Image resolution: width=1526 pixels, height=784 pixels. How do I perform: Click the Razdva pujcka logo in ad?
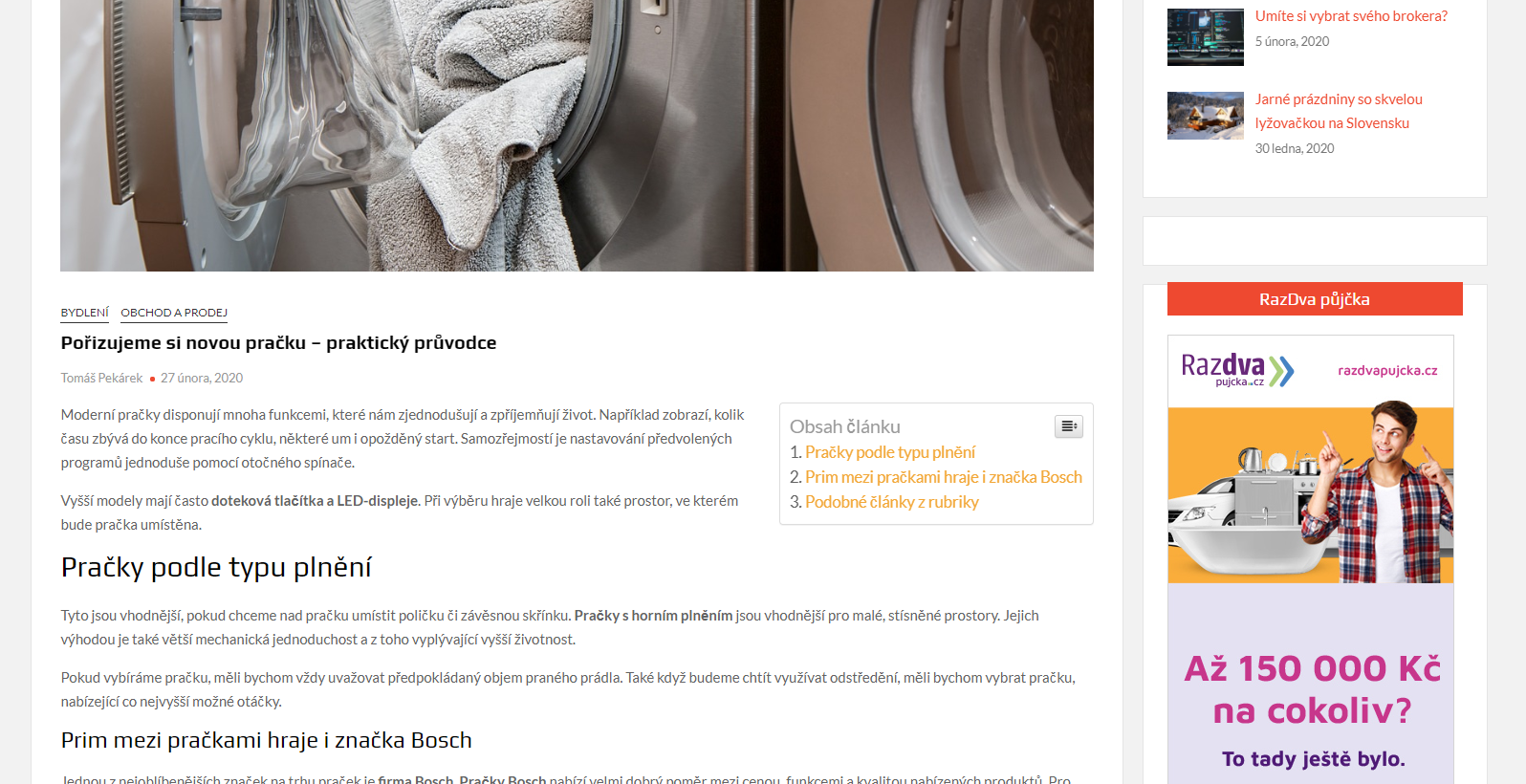click(x=1237, y=369)
